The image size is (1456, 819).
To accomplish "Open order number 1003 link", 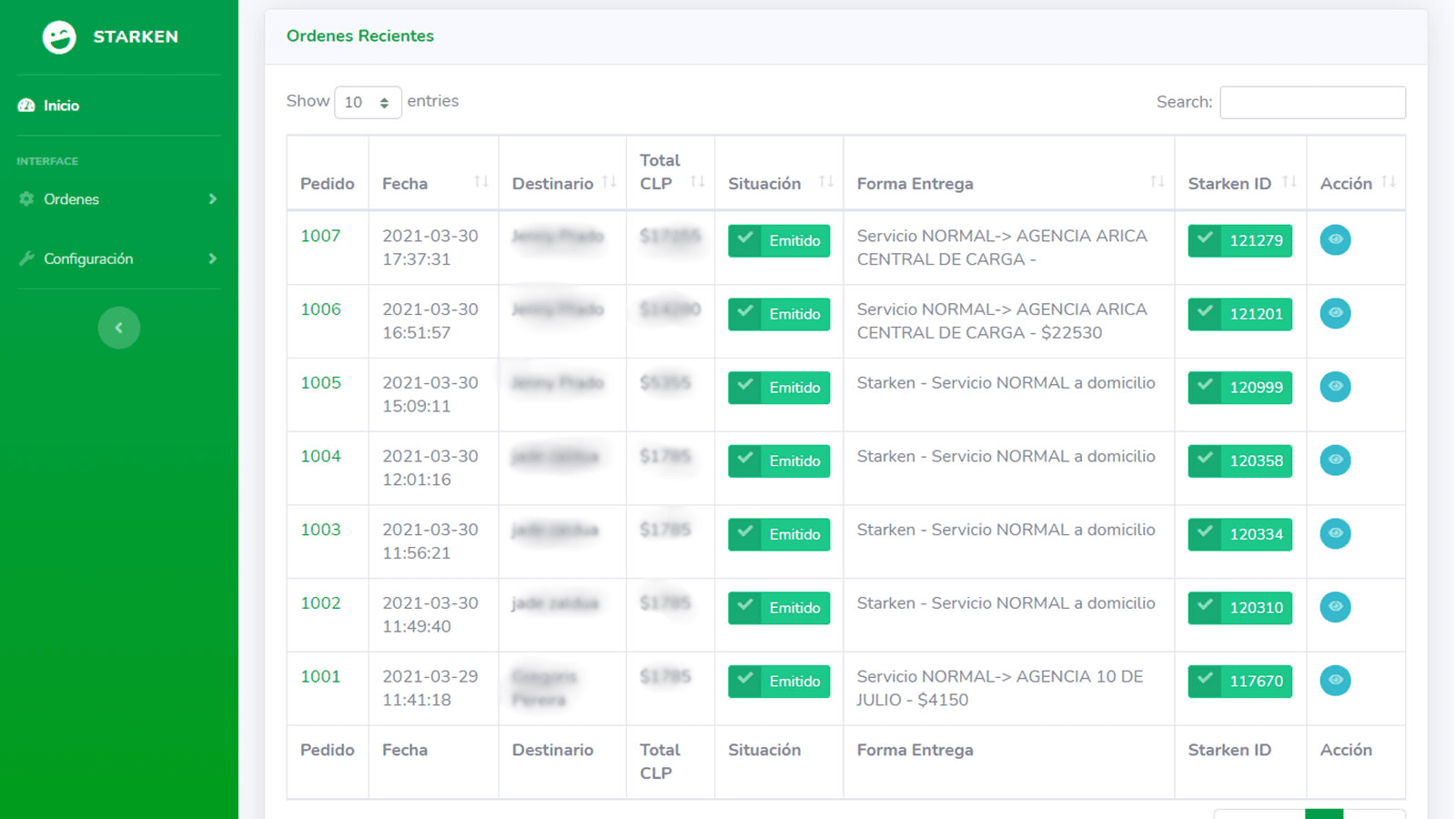I will coord(320,530).
